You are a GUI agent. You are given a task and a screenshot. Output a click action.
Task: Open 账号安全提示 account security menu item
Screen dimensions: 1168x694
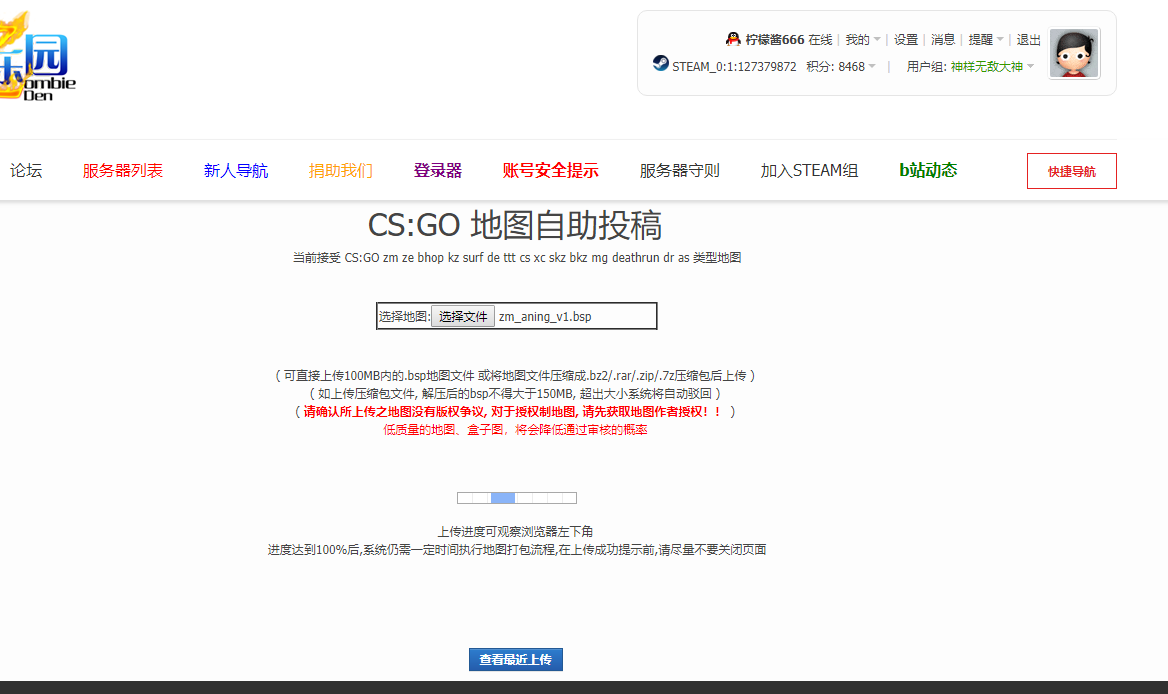coord(550,171)
